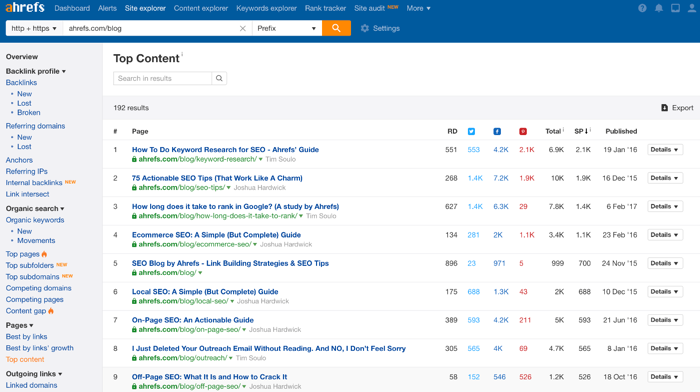
Task: Open Rank tracker
Action: tap(325, 8)
